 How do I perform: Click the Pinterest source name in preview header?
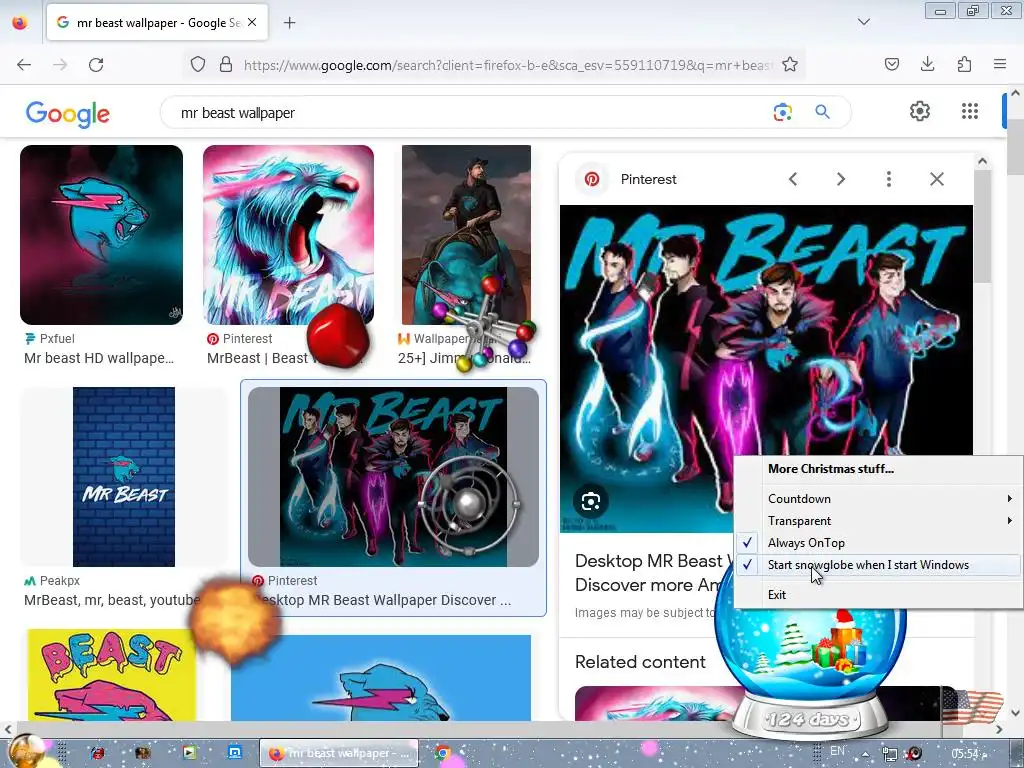pyautogui.click(x=648, y=179)
